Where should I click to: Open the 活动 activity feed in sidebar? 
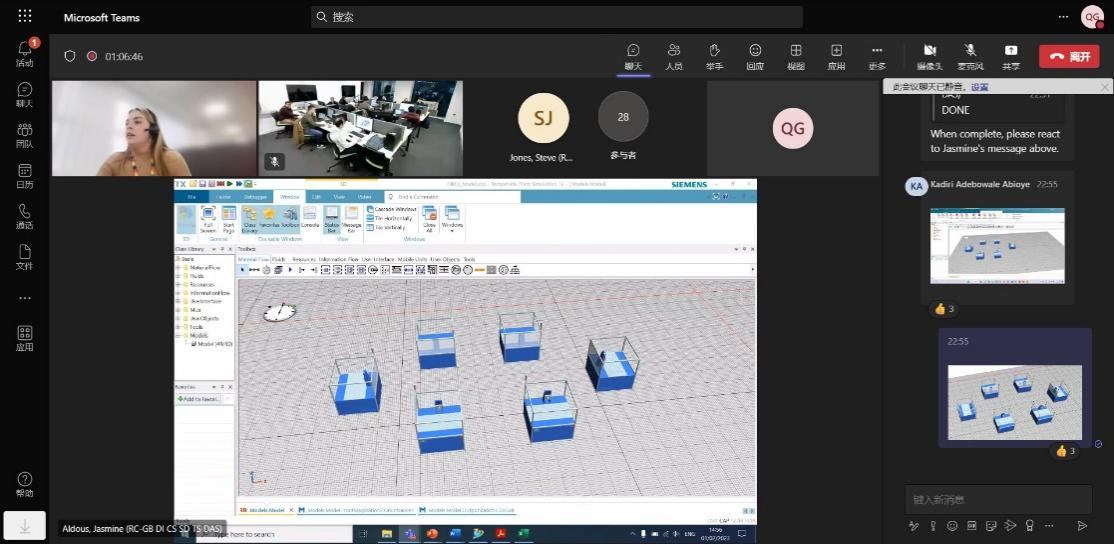(24, 52)
